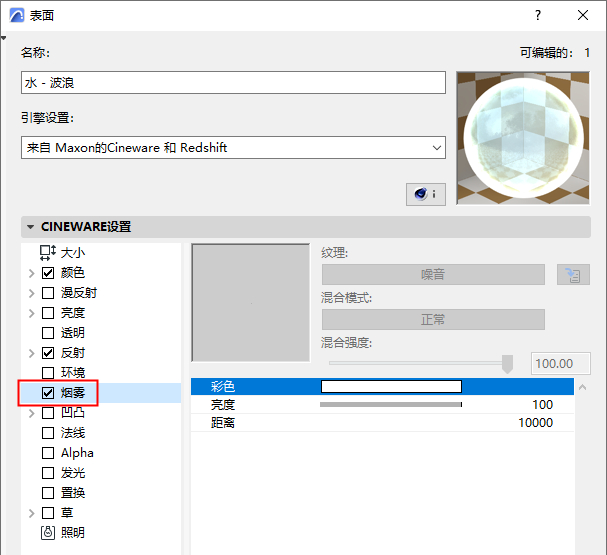Enable the Alpha checkbox

point(48,453)
